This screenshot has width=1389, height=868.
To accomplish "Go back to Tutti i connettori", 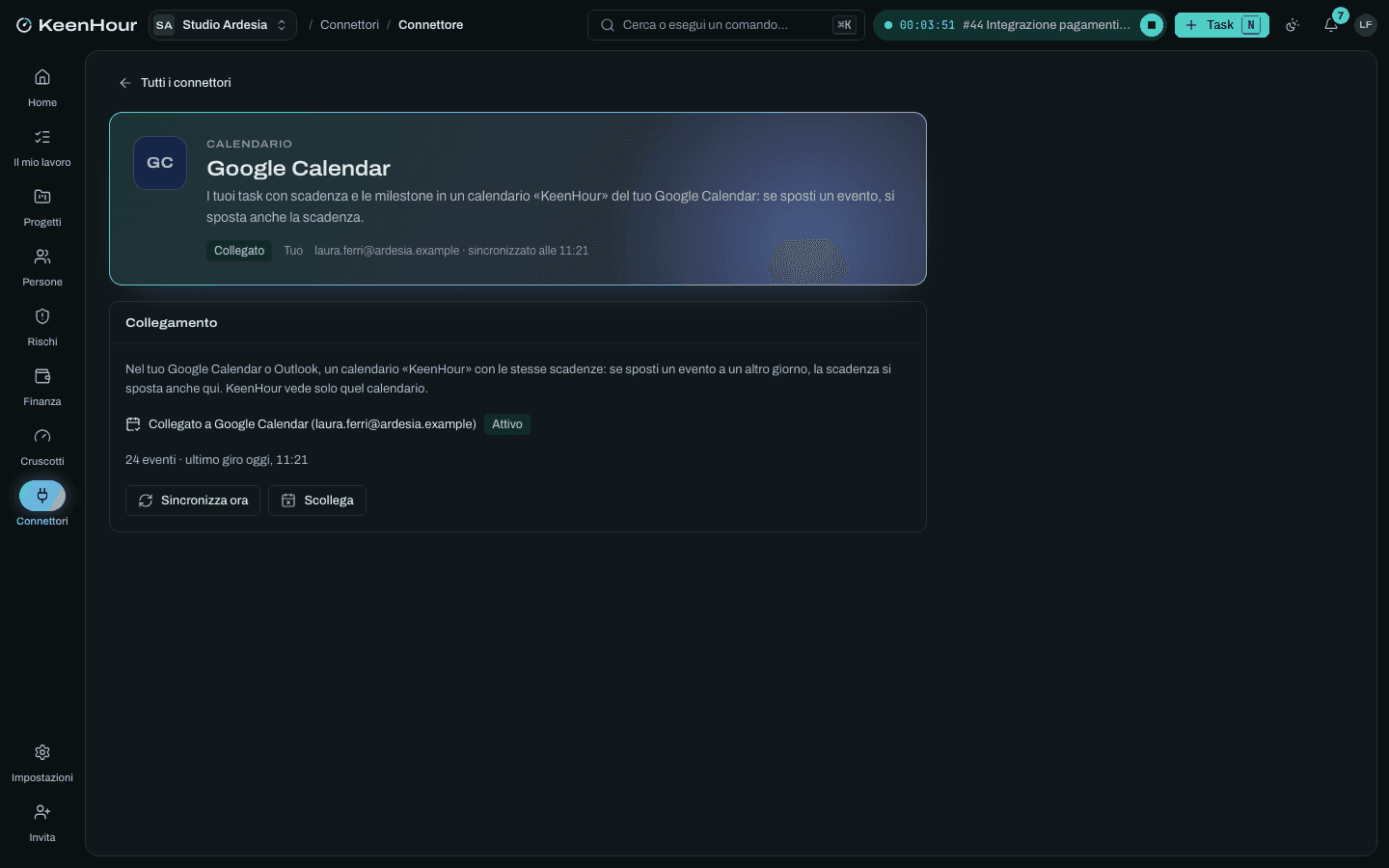I will coord(175,83).
